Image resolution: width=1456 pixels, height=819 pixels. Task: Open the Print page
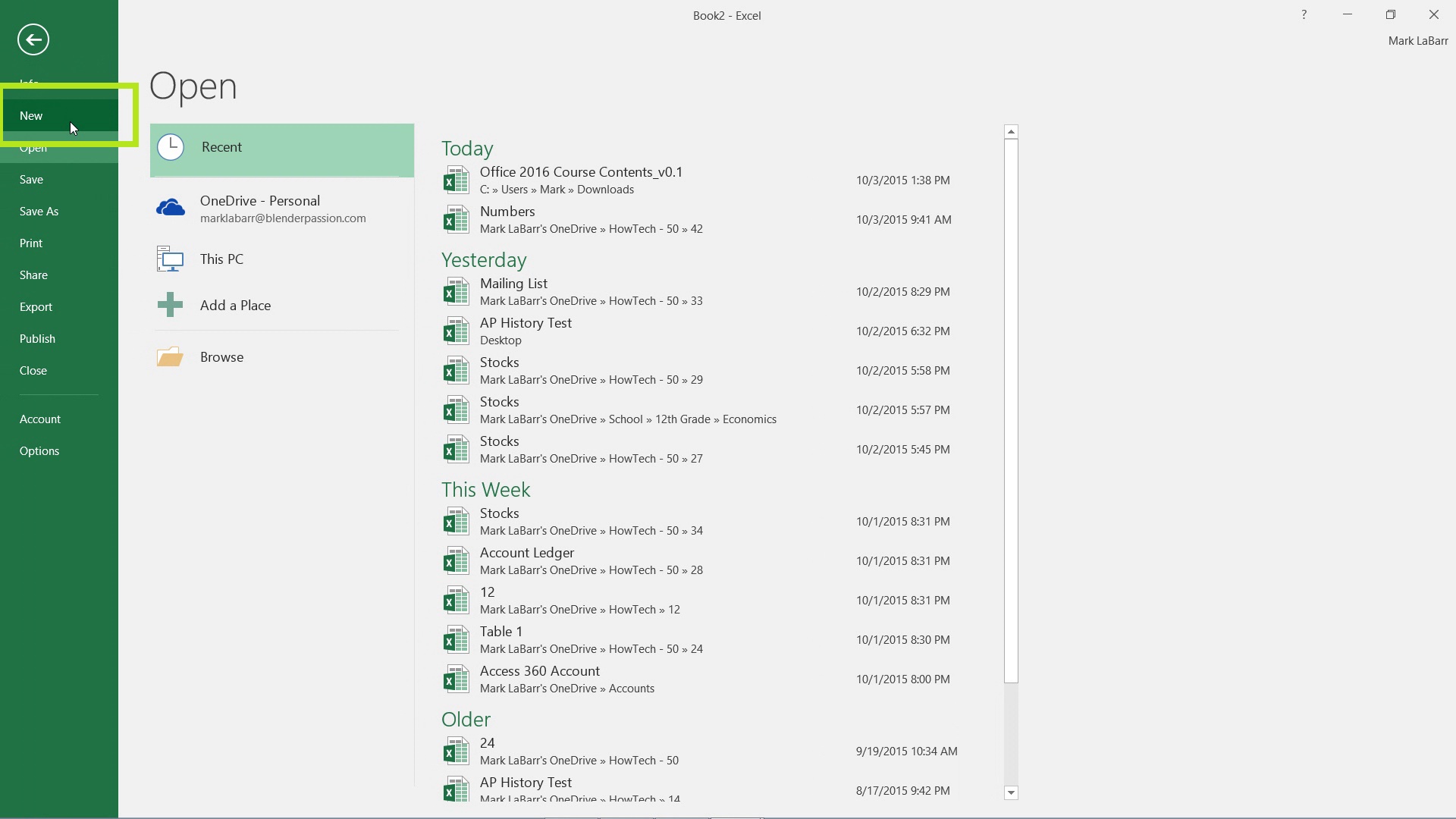pos(59,243)
